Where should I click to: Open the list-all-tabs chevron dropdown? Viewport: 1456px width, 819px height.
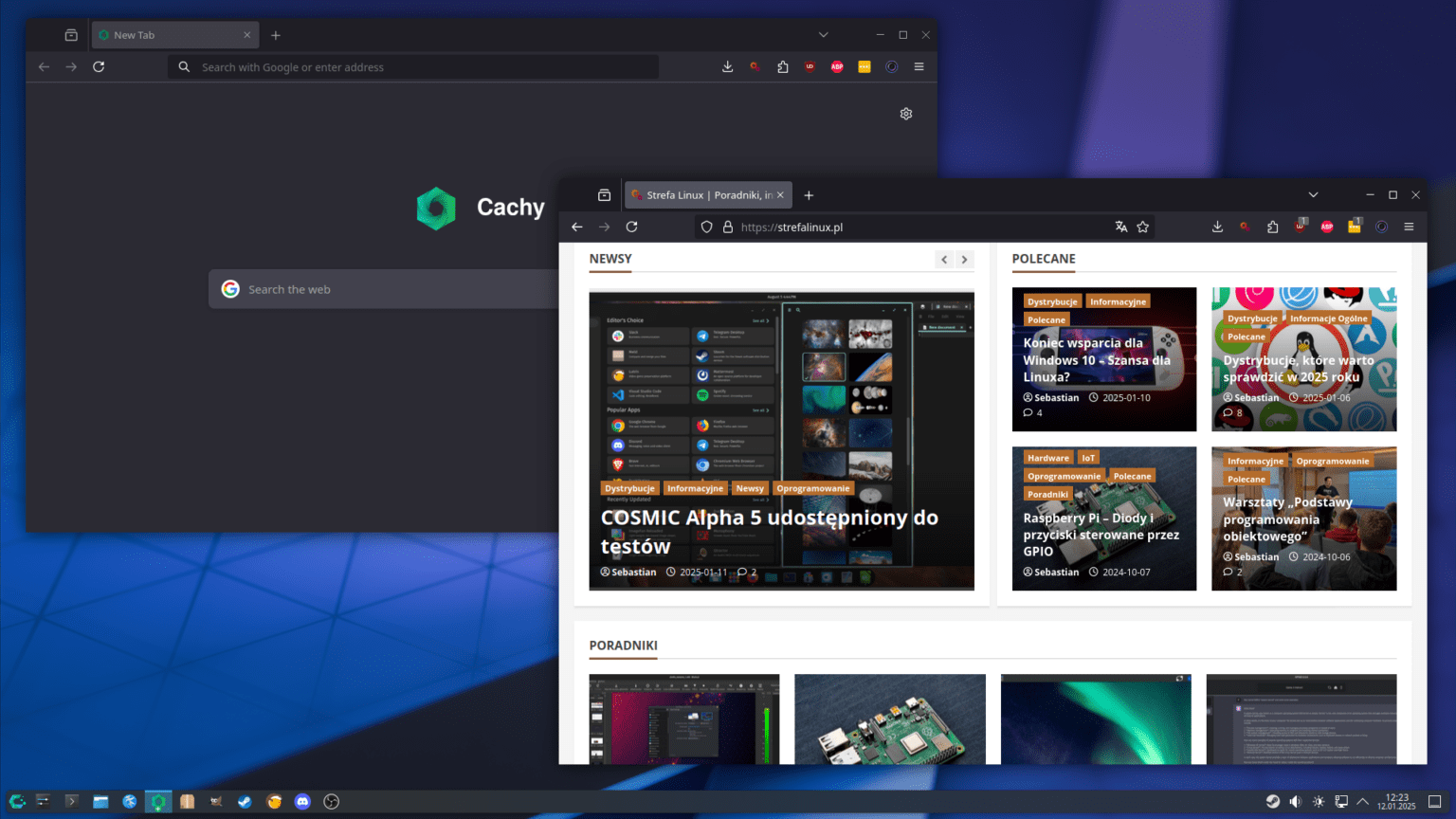(x=1313, y=194)
